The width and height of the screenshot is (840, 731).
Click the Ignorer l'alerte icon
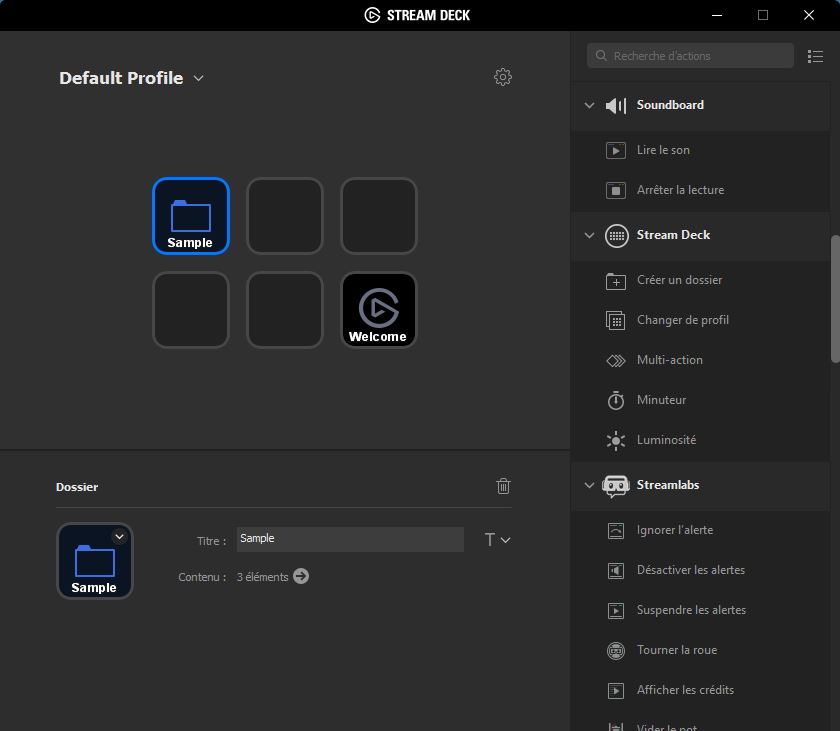point(616,530)
